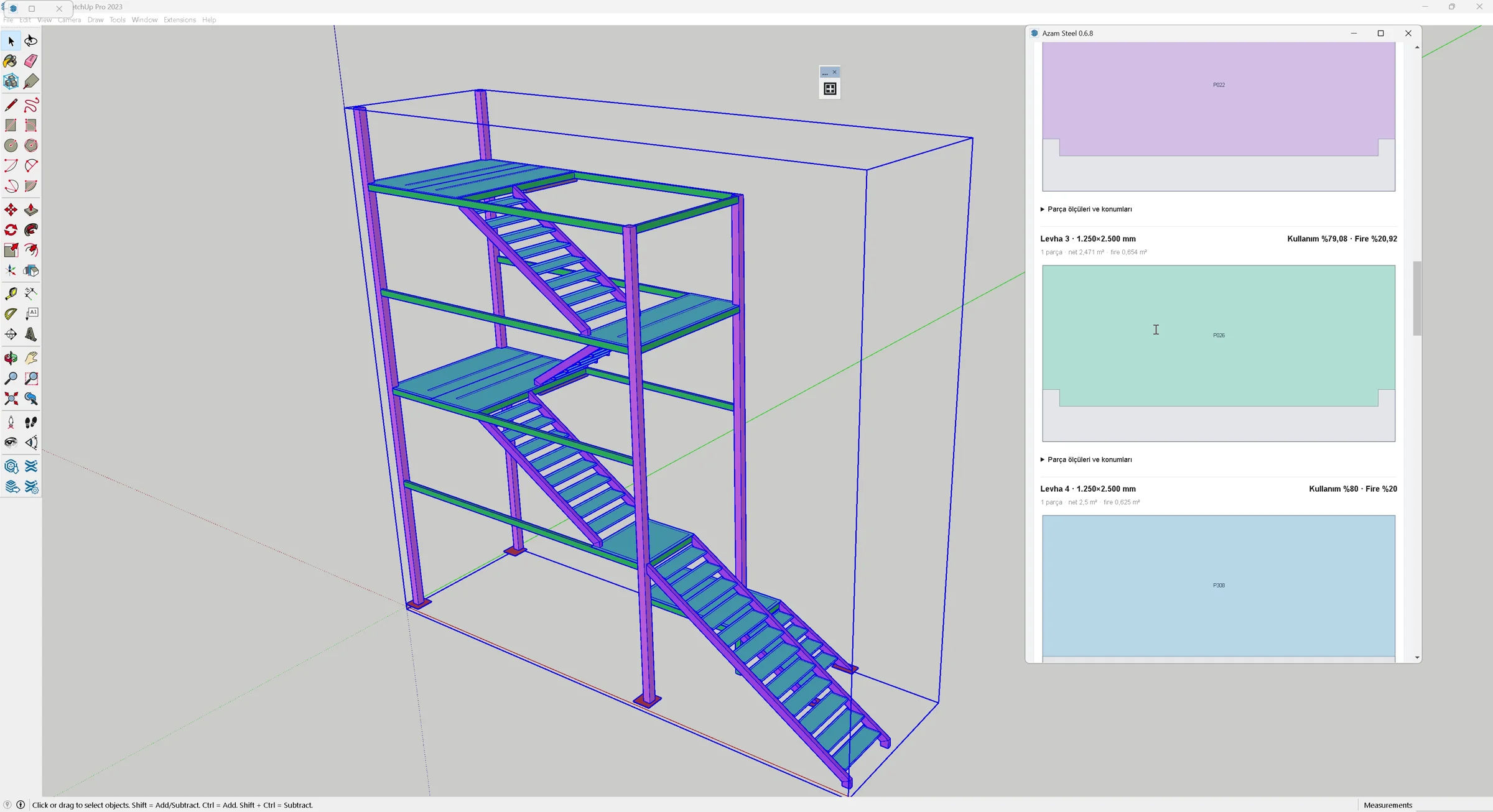Open the Window menu
The image size is (1493, 812).
pos(144,20)
